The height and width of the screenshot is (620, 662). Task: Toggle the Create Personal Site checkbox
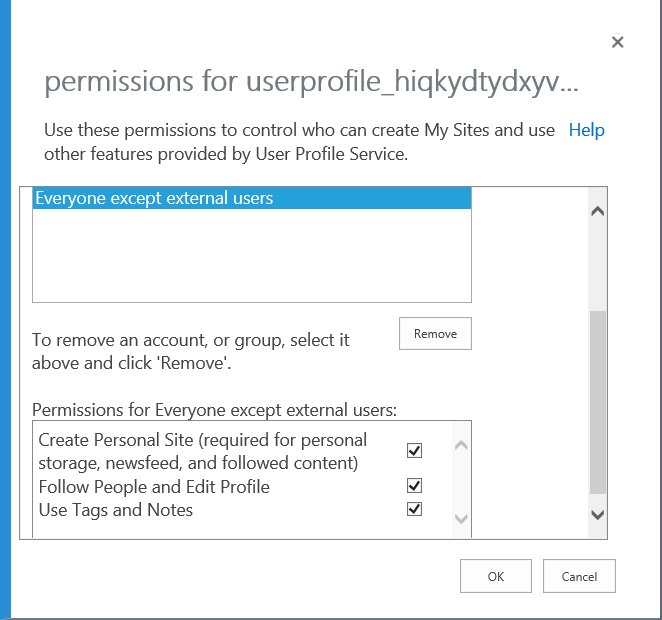click(414, 450)
